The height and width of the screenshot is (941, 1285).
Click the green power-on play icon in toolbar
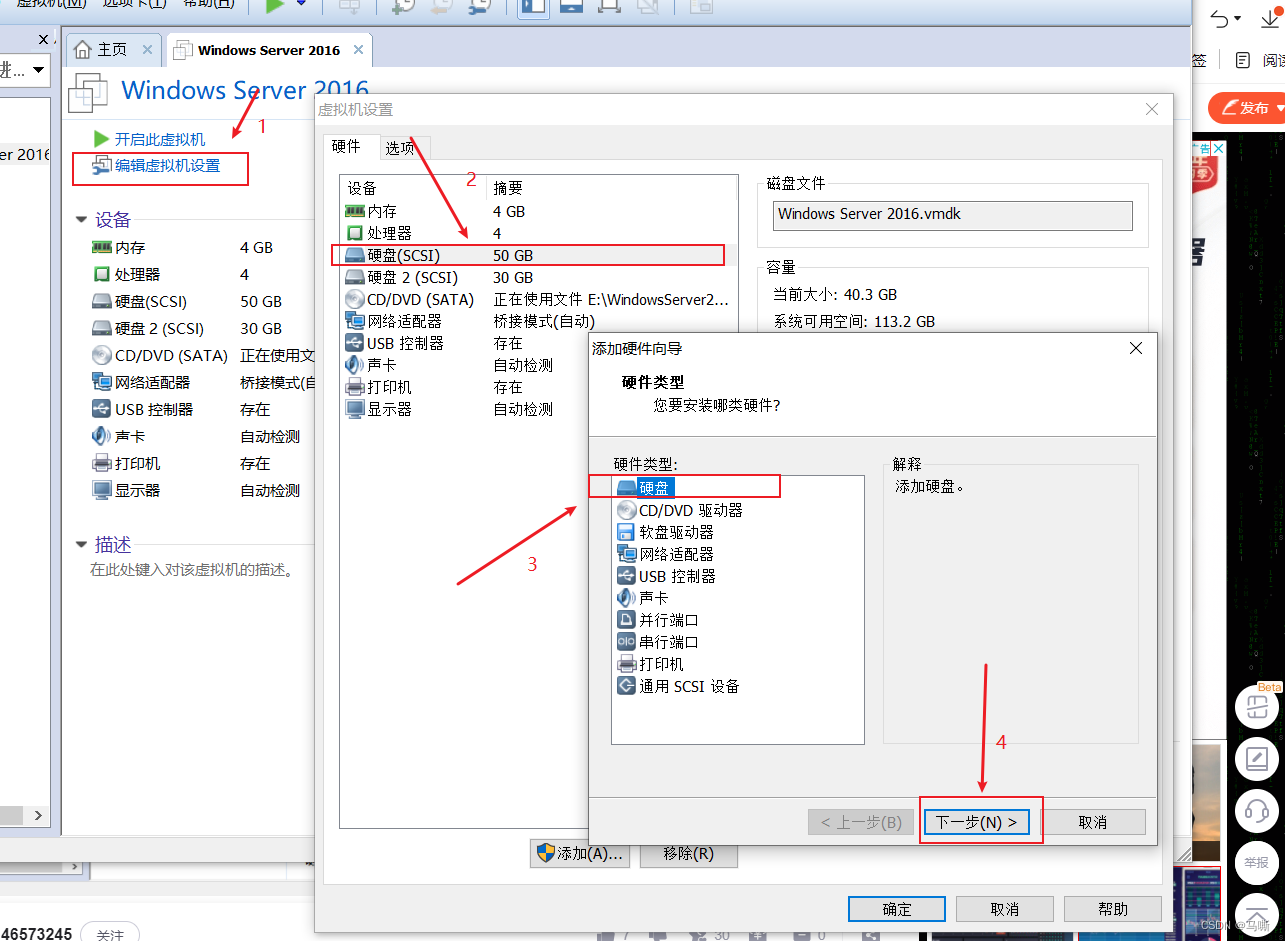tap(274, 7)
